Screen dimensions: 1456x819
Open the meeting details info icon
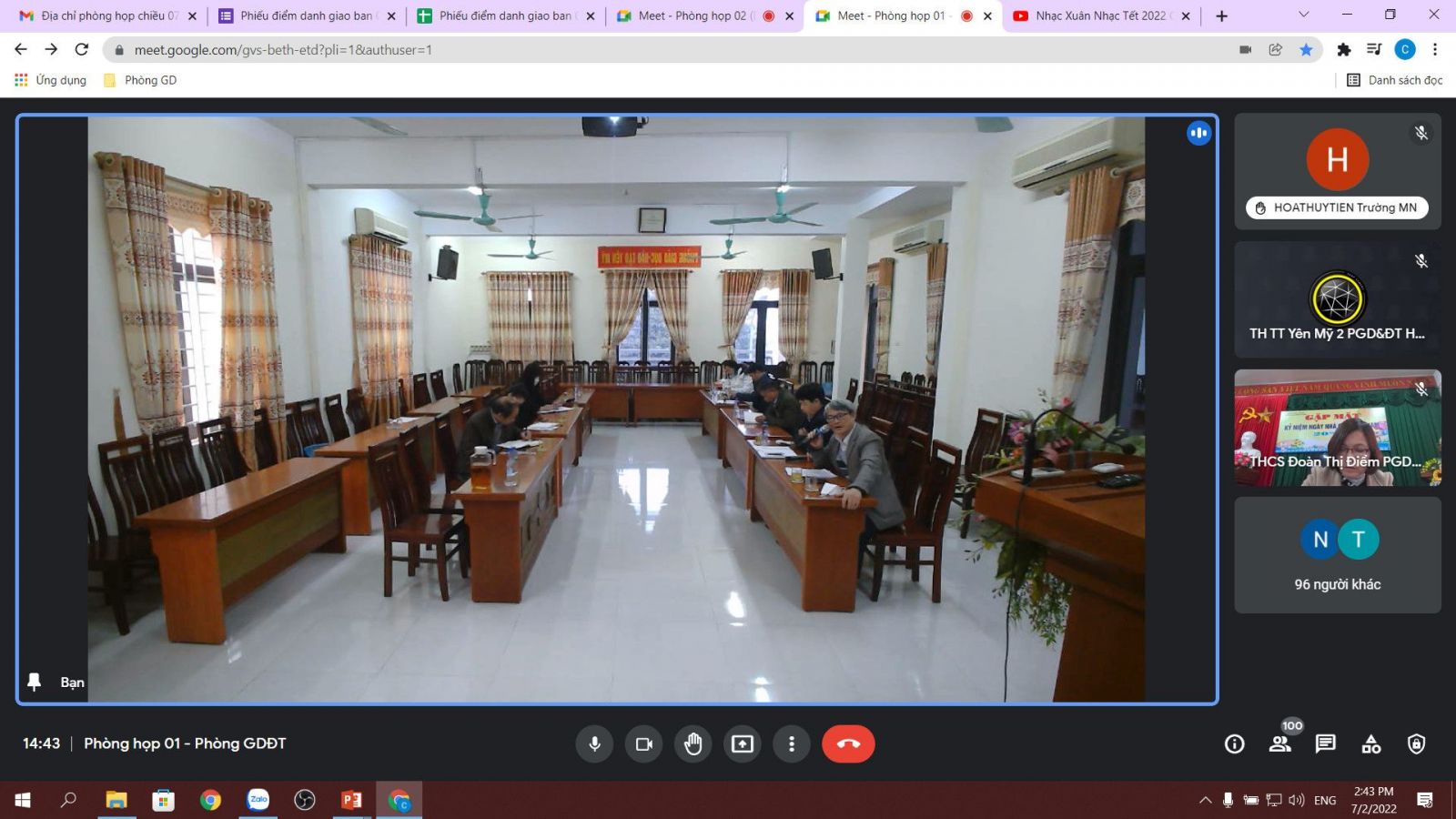(x=1234, y=744)
